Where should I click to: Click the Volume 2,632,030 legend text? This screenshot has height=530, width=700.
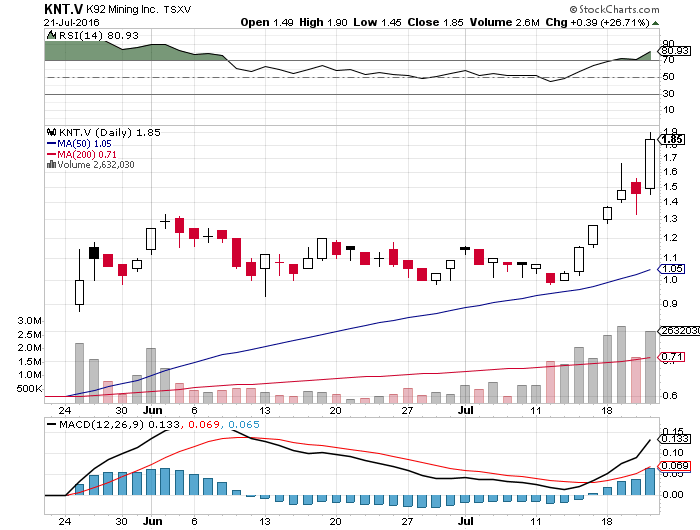click(x=96, y=165)
